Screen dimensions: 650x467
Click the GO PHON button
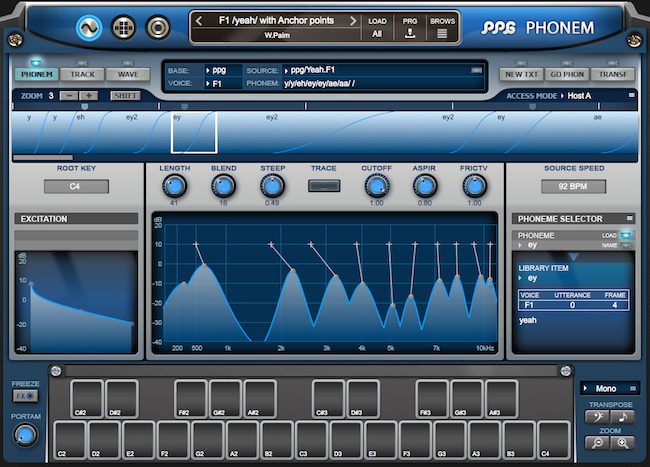pos(566,74)
